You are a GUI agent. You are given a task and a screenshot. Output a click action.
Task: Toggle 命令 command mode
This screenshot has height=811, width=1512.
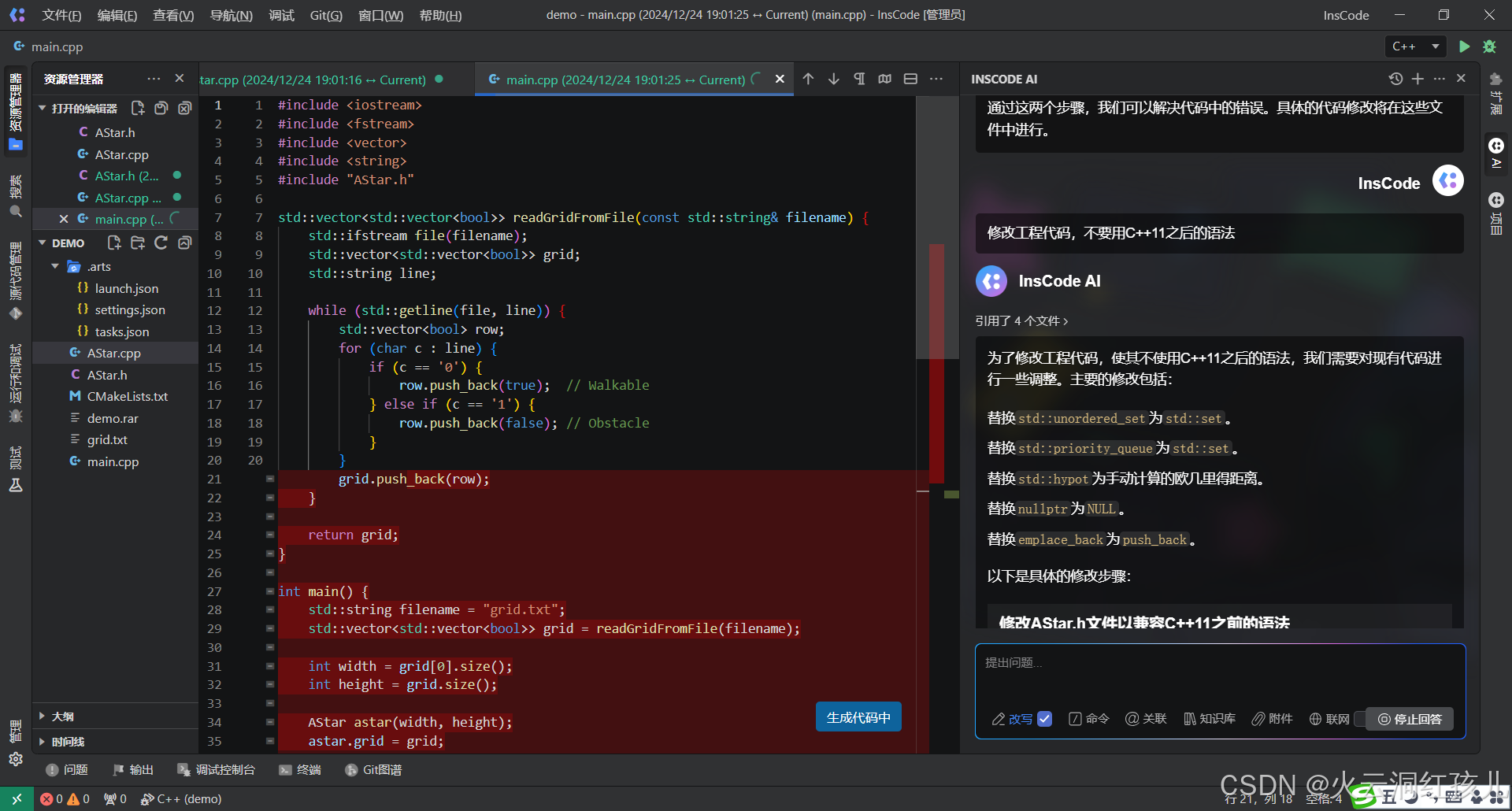(x=1089, y=719)
